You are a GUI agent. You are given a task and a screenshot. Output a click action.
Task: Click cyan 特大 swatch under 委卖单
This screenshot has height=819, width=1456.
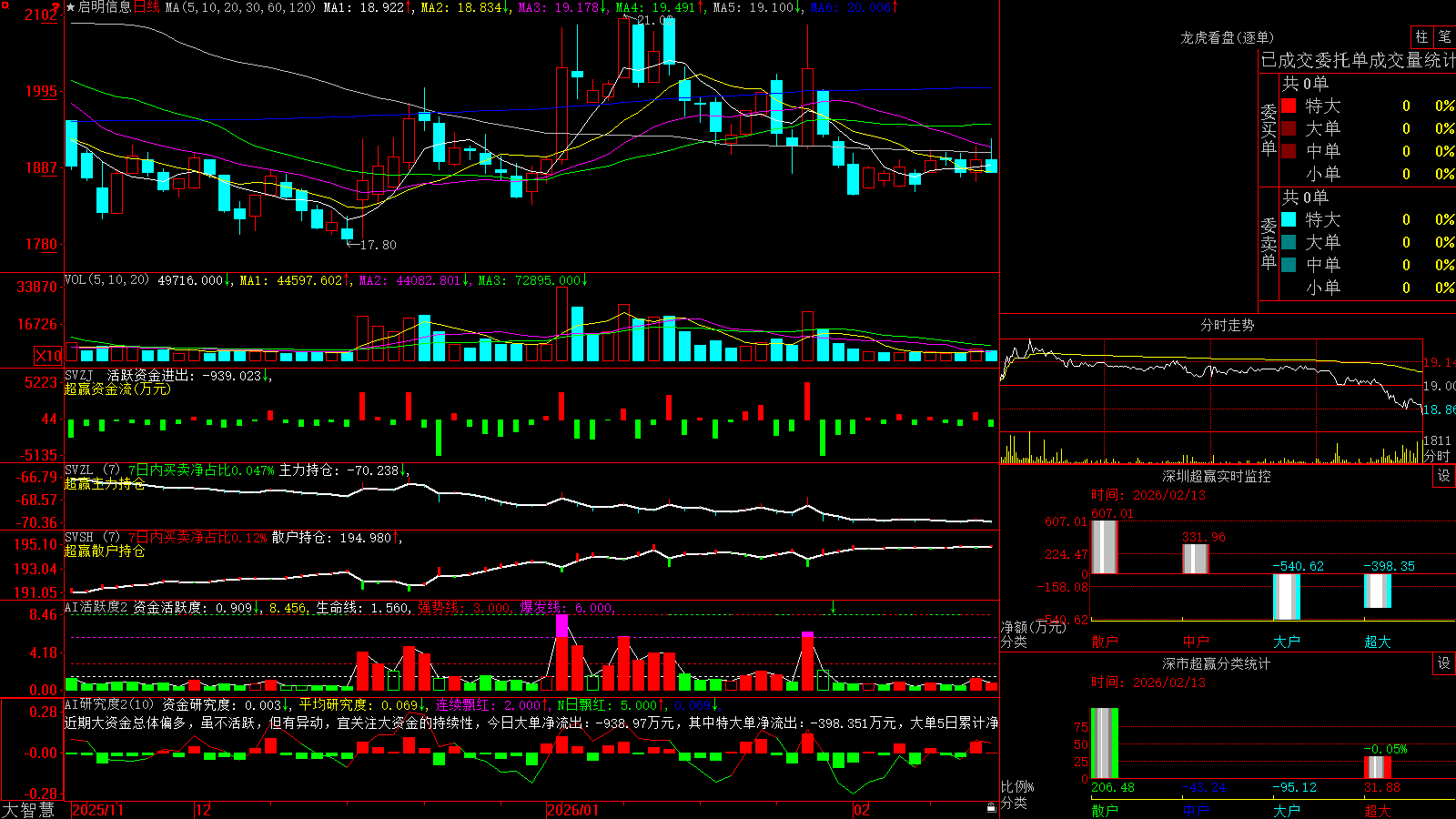pyautogui.click(x=1289, y=219)
